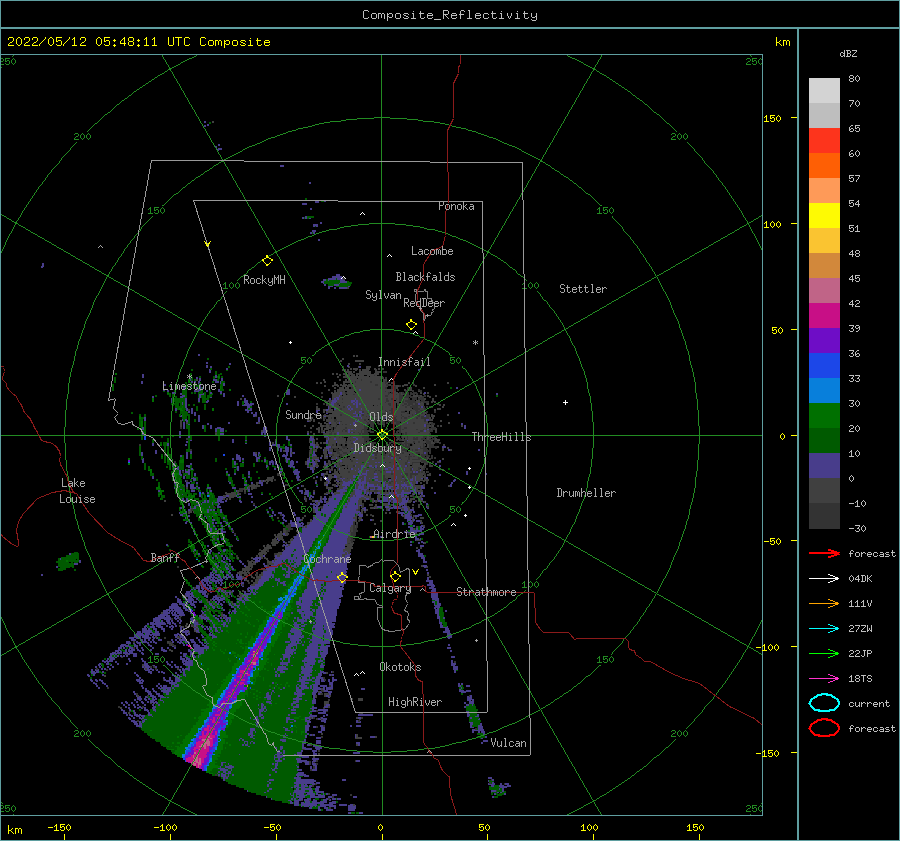Click the magenta 18TS arrow in legend
This screenshot has width=900, height=841.
point(824,679)
